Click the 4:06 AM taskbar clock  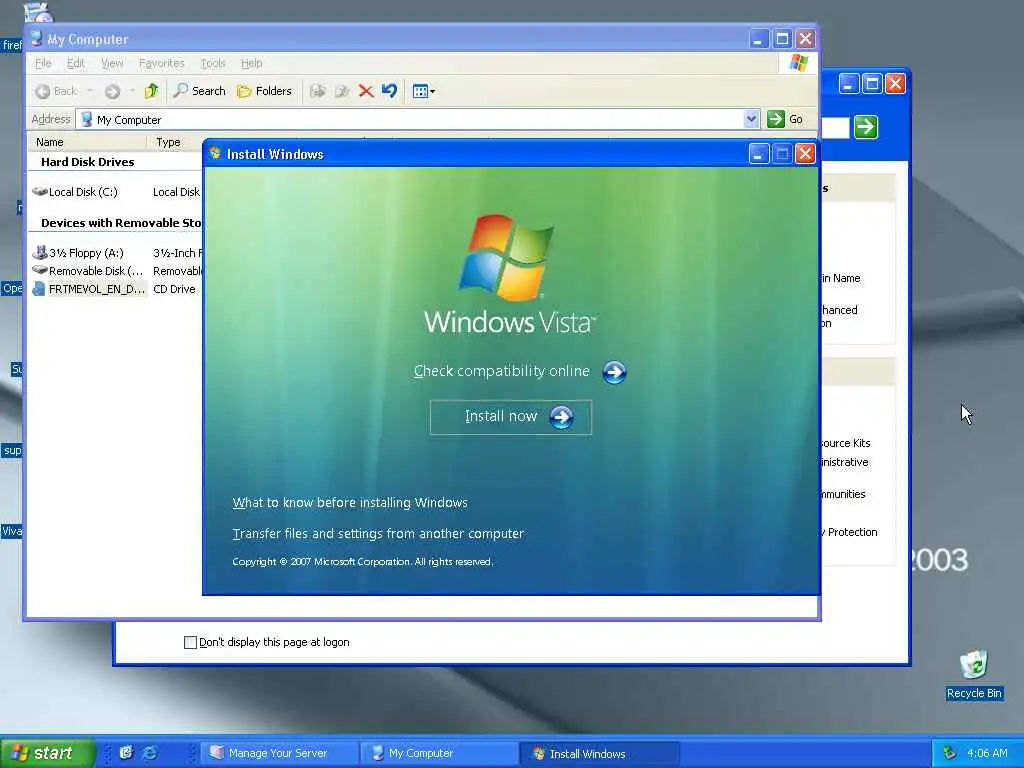pyautogui.click(x=987, y=753)
